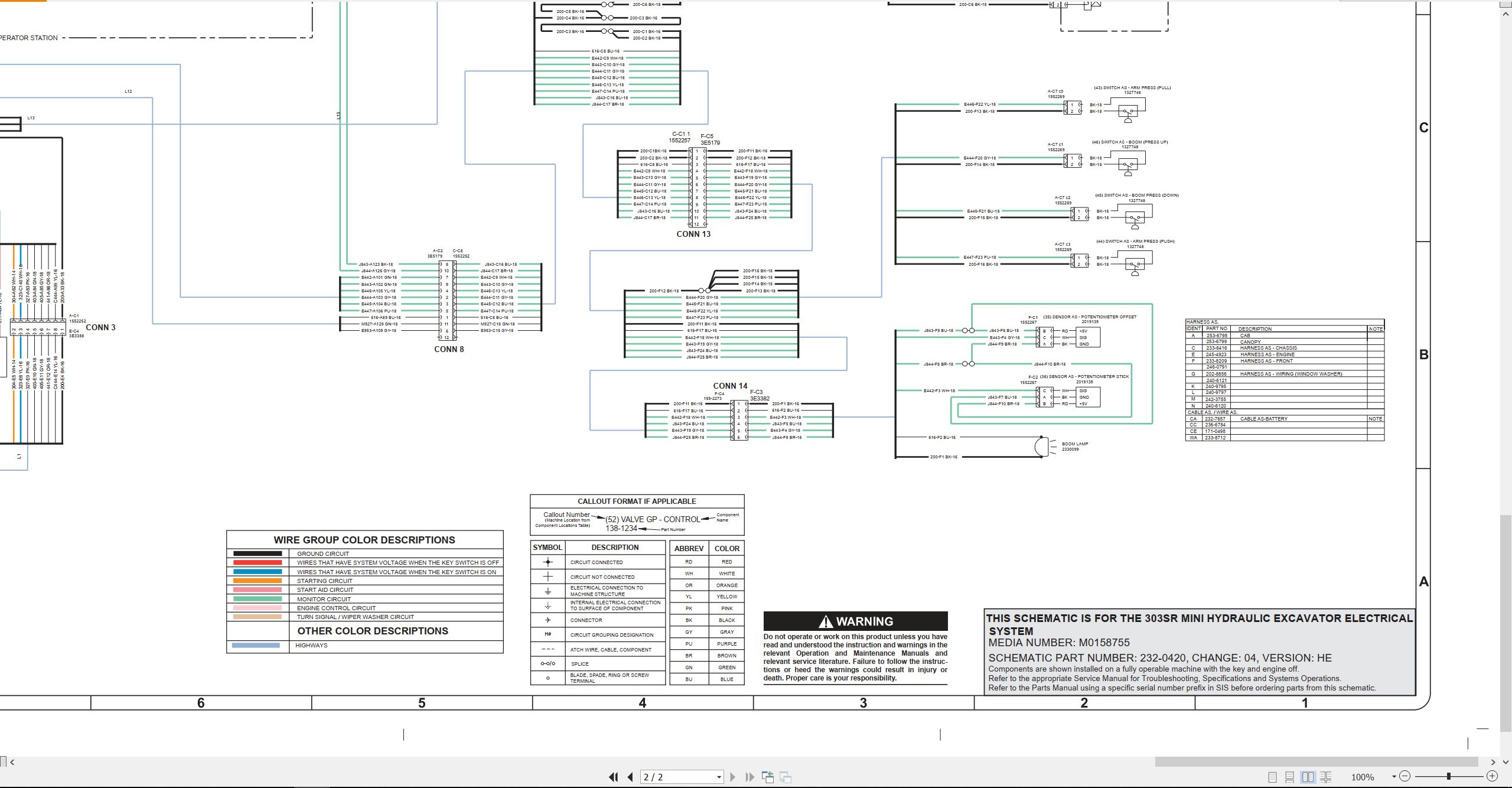Viewport: 1512px width, 788px height.
Task: Go forward to next view
Action: pos(786,777)
